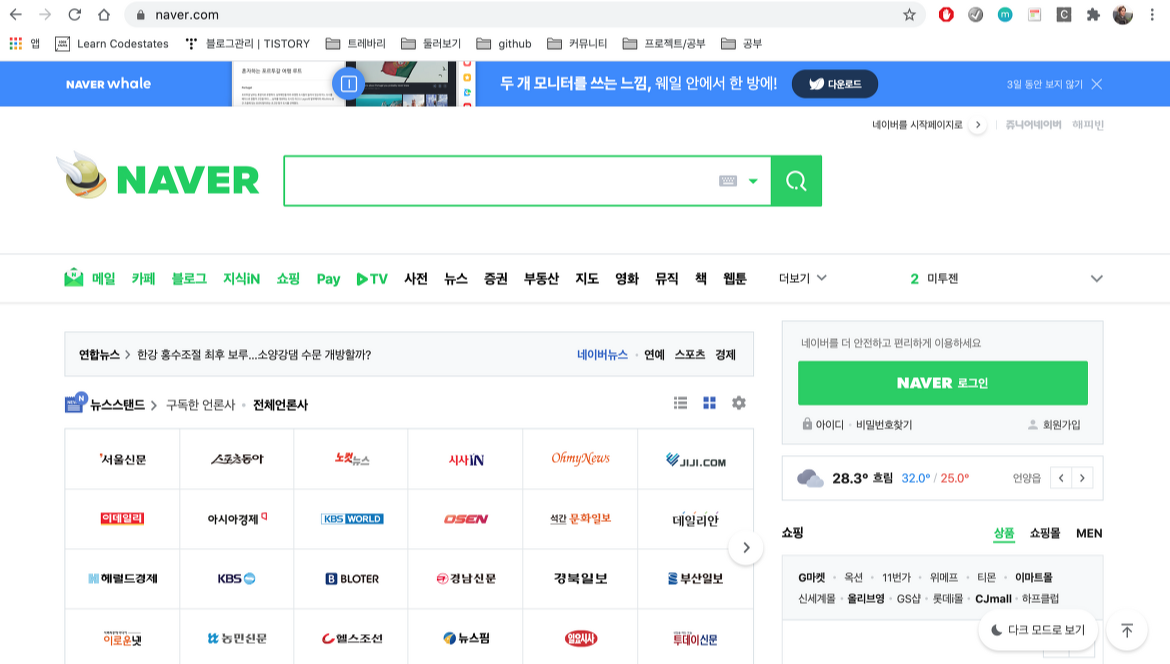Open the on-screen keyboard icon in search box

(728, 181)
